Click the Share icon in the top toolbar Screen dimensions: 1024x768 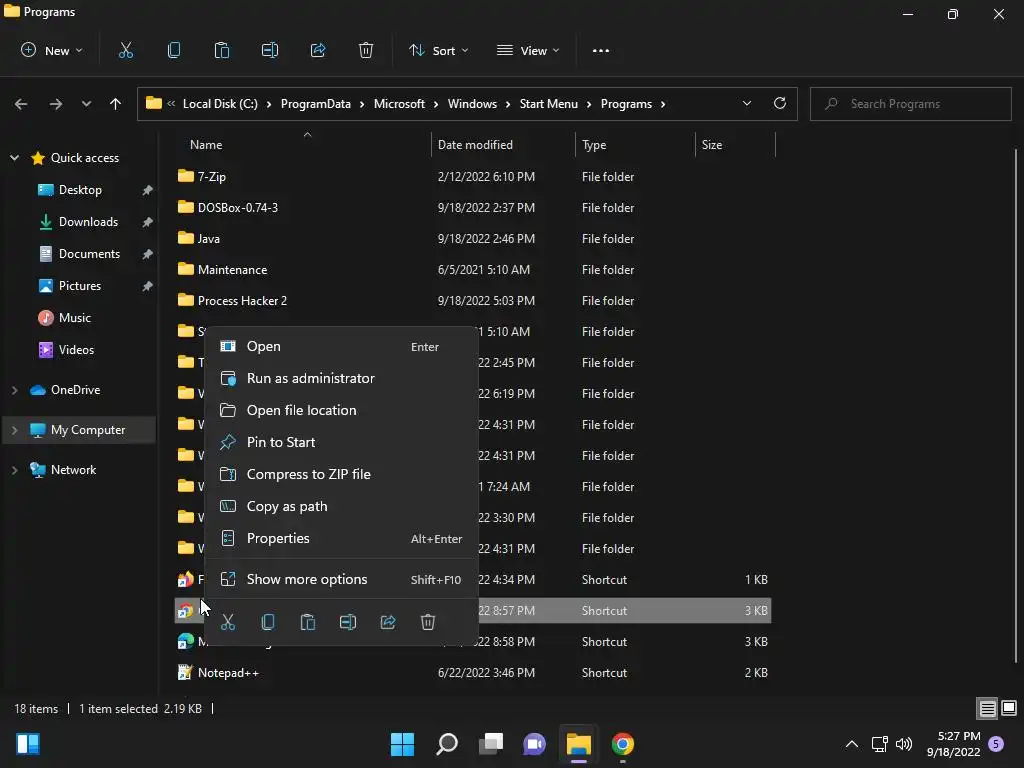coord(318,50)
